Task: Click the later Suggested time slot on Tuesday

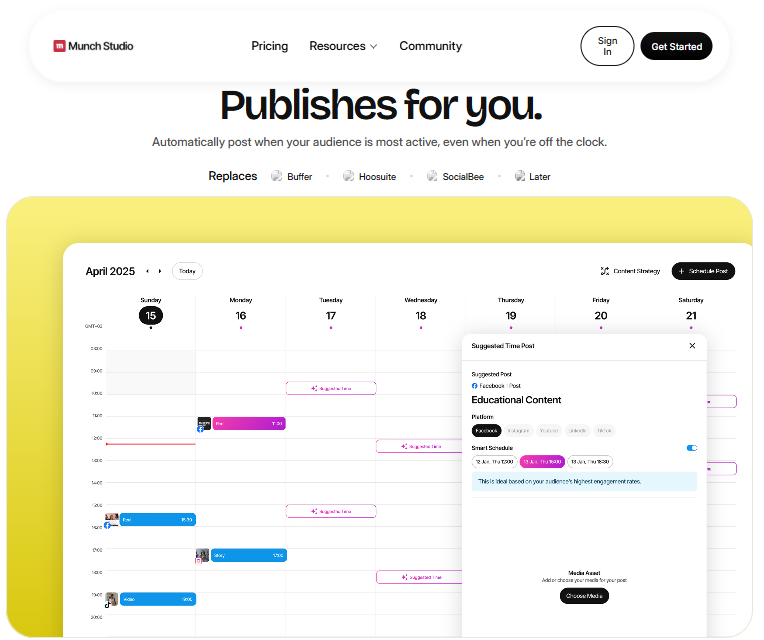Action: pos(331,511)
